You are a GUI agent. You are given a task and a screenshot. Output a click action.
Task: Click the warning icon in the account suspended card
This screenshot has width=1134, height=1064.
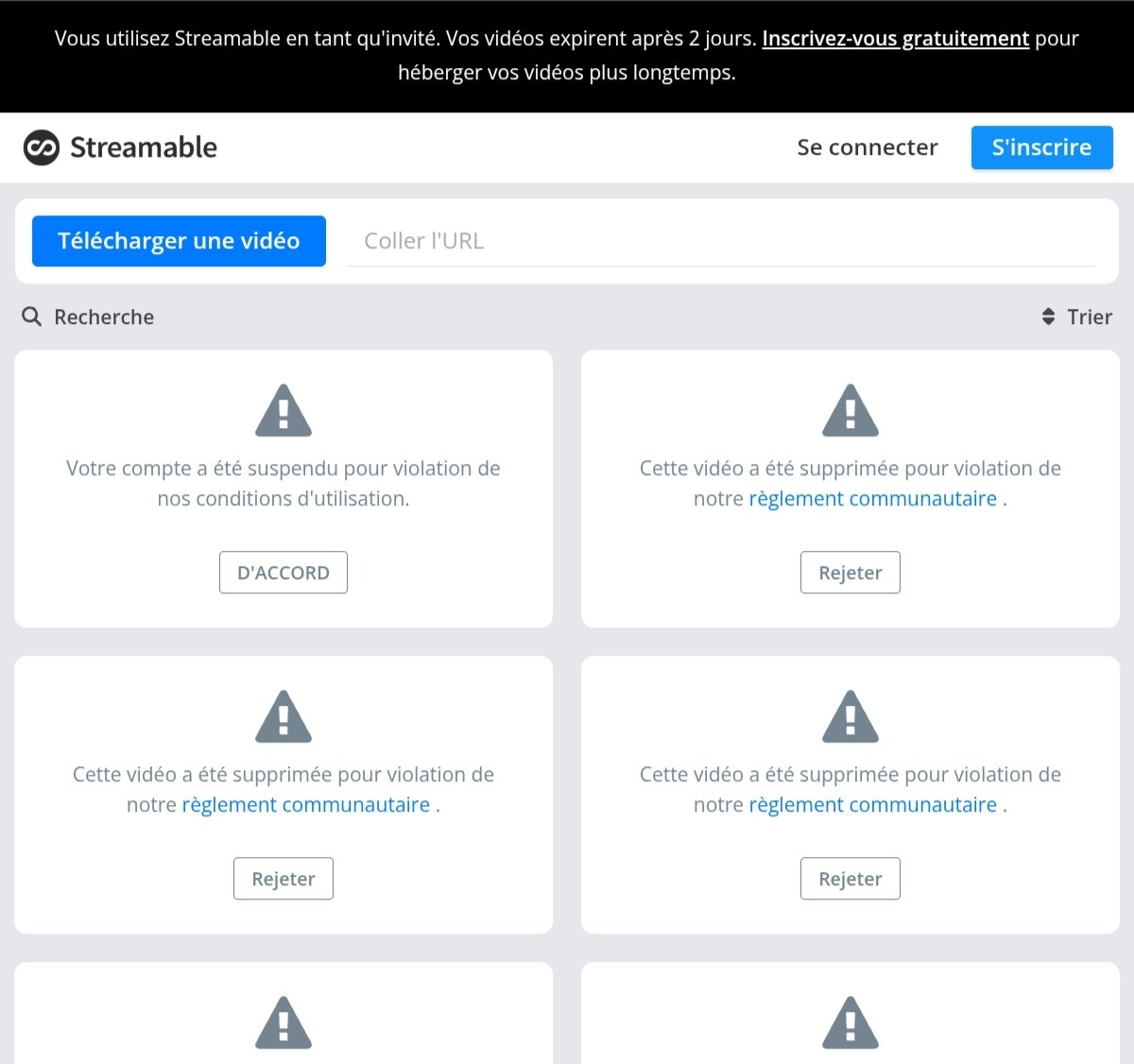pyautogui.click(x=283, y=411)
